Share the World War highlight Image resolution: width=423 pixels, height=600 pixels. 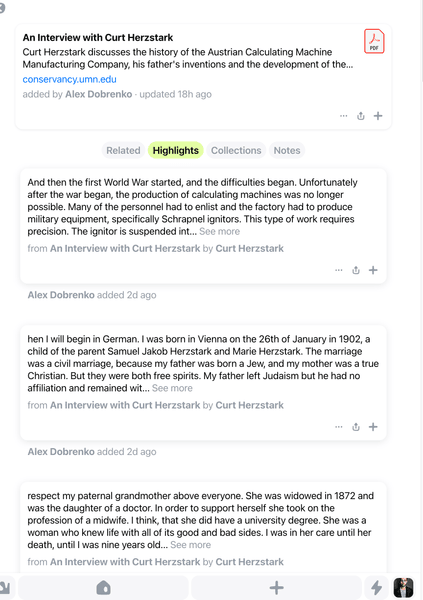[356, 270]
